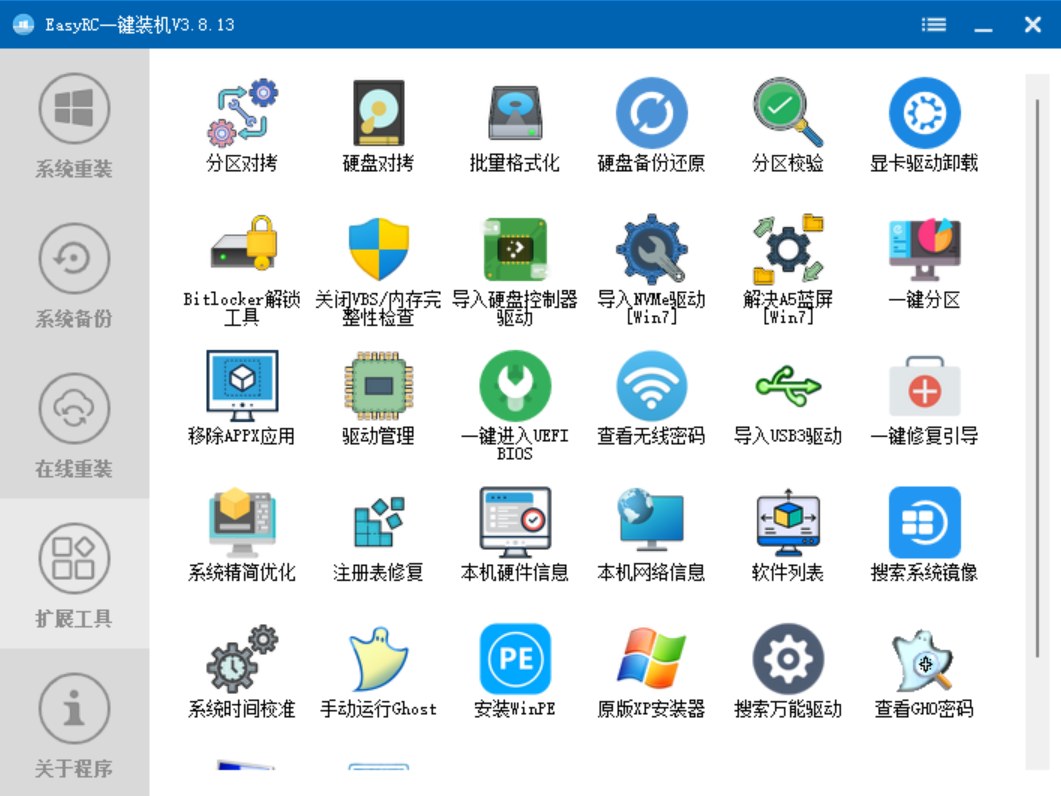
Task: Go to the 在线重装 sidebar tab
Action: (74, 424)
